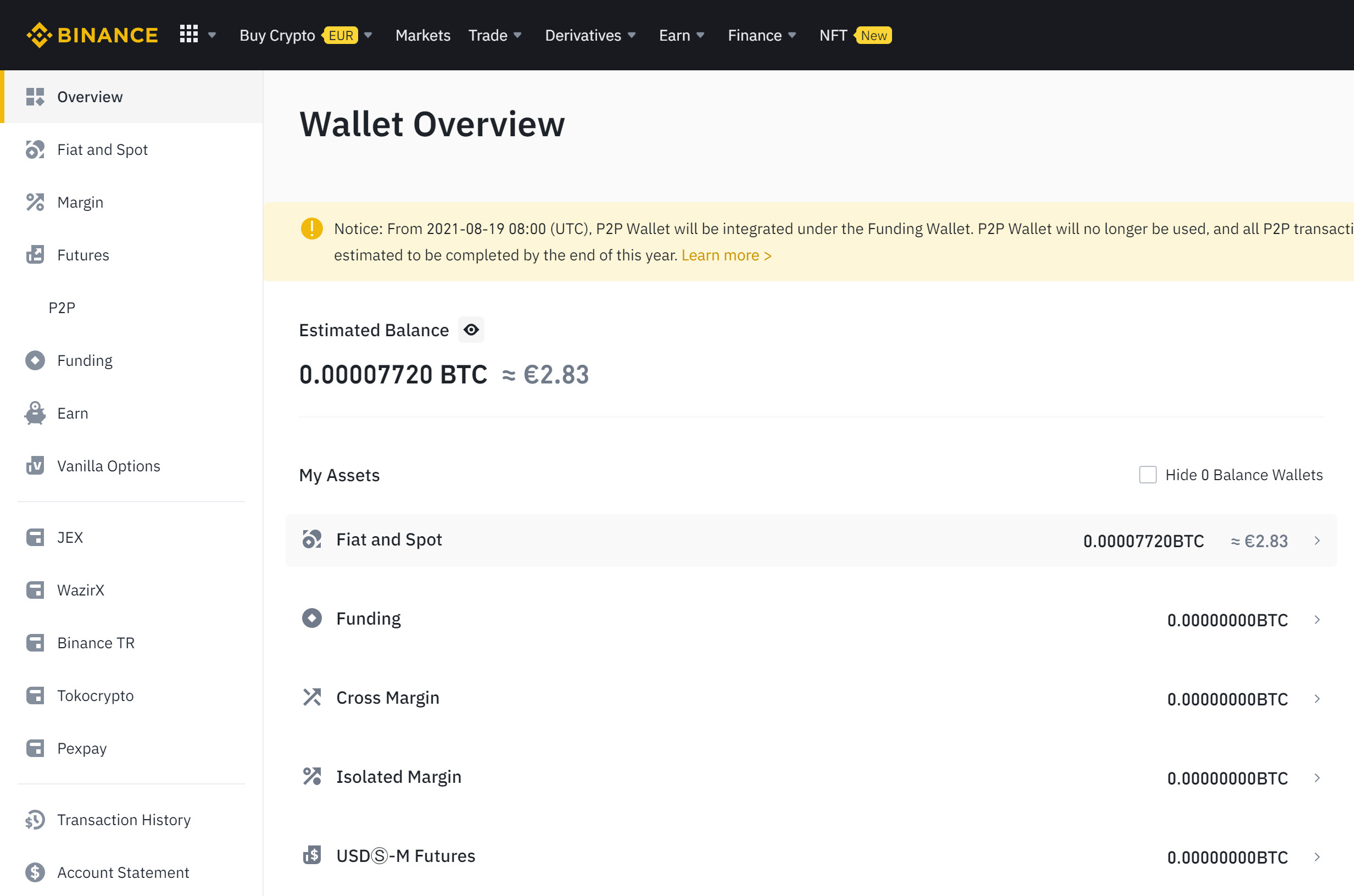Click Fiat and Spot 0.00007720BTC value
This screenshot has width=1354, height=896.
click(1143, 541)
